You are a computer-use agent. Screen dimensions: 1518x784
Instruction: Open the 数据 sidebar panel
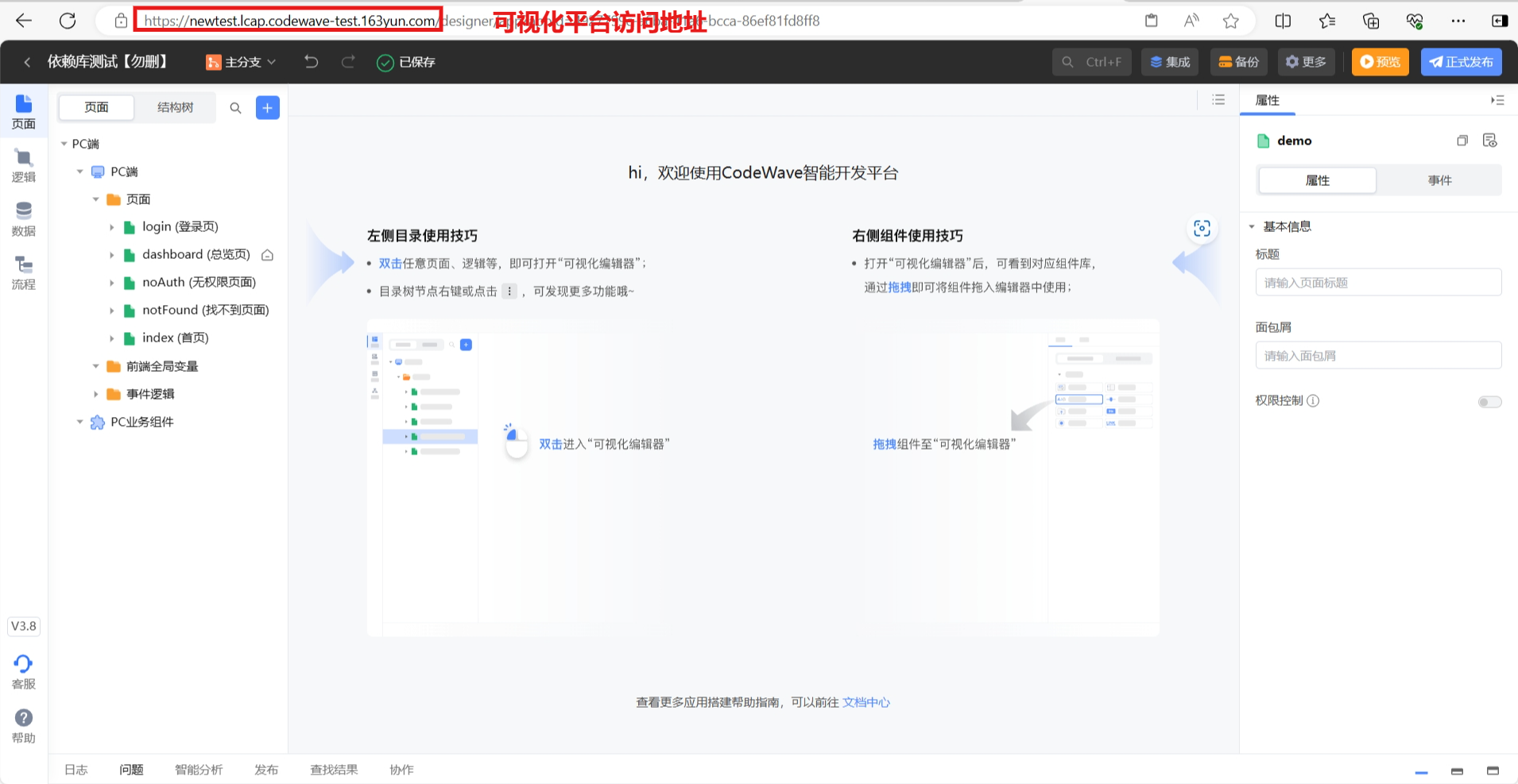[x=24, y=219]
